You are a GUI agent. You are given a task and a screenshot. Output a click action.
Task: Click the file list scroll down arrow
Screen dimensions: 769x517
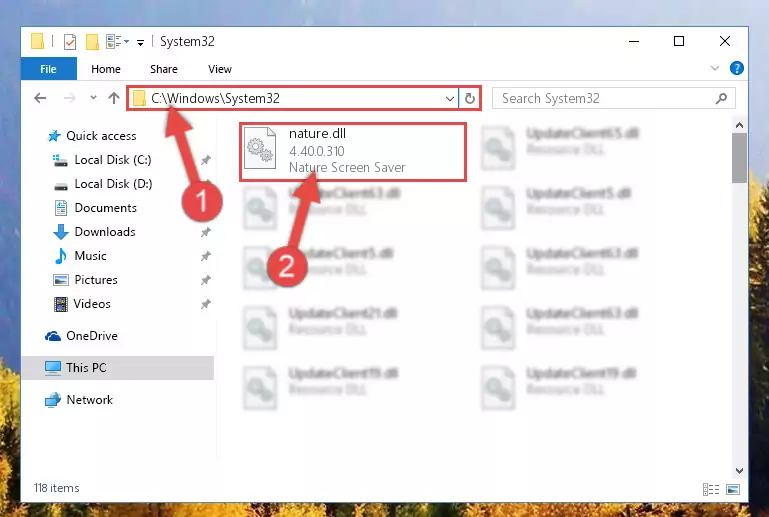[x=739, y=471]
